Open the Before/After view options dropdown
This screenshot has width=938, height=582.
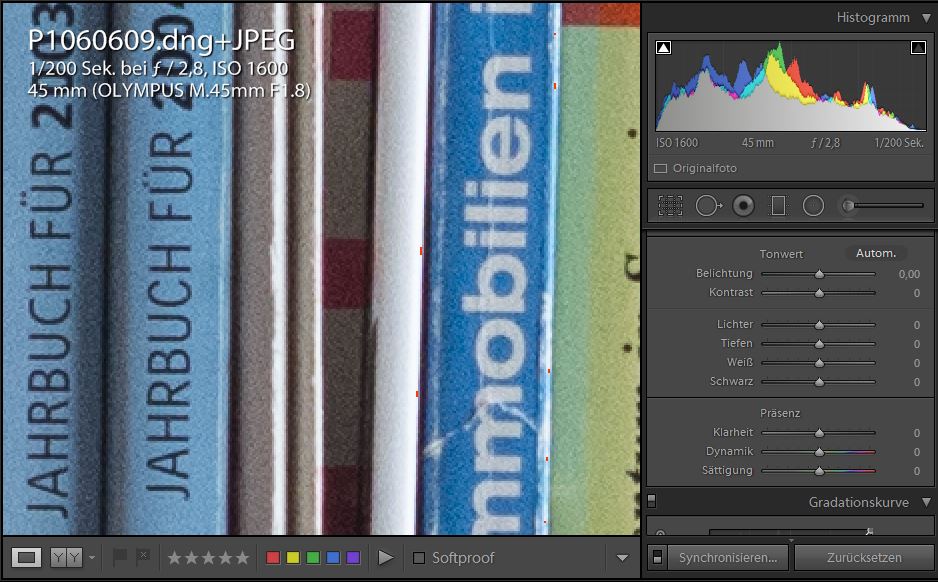click(x=92, y=558)
